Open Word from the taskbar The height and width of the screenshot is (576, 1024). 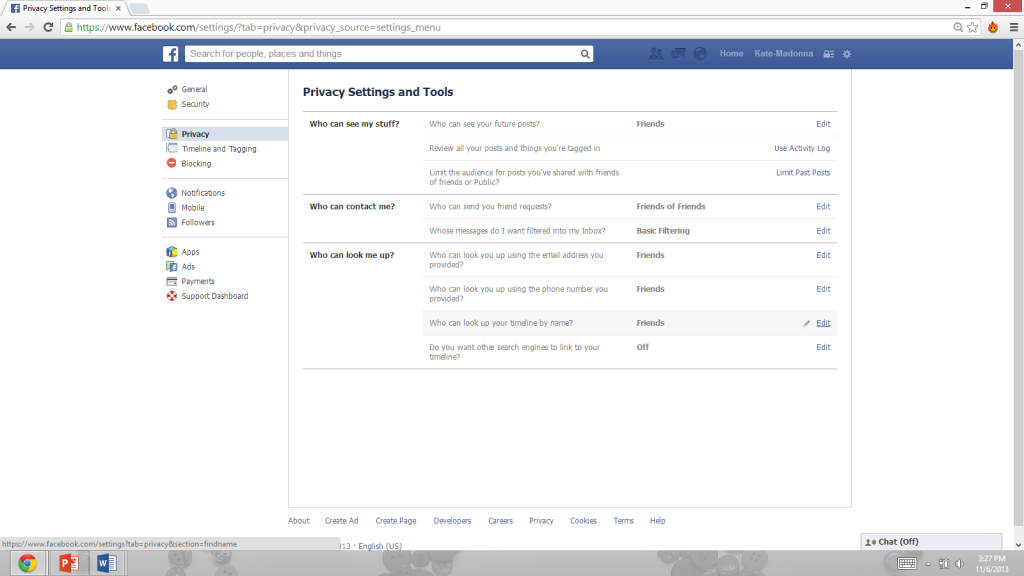tap(106, 563)
